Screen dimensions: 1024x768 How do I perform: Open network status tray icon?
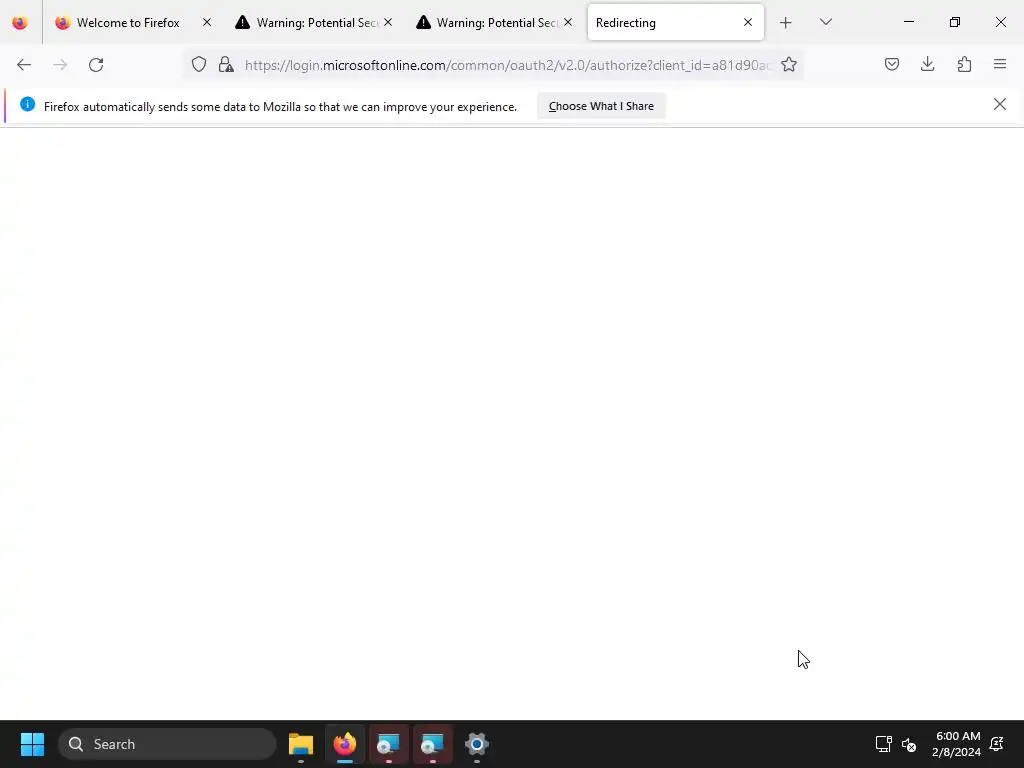(x=884, y=744)
